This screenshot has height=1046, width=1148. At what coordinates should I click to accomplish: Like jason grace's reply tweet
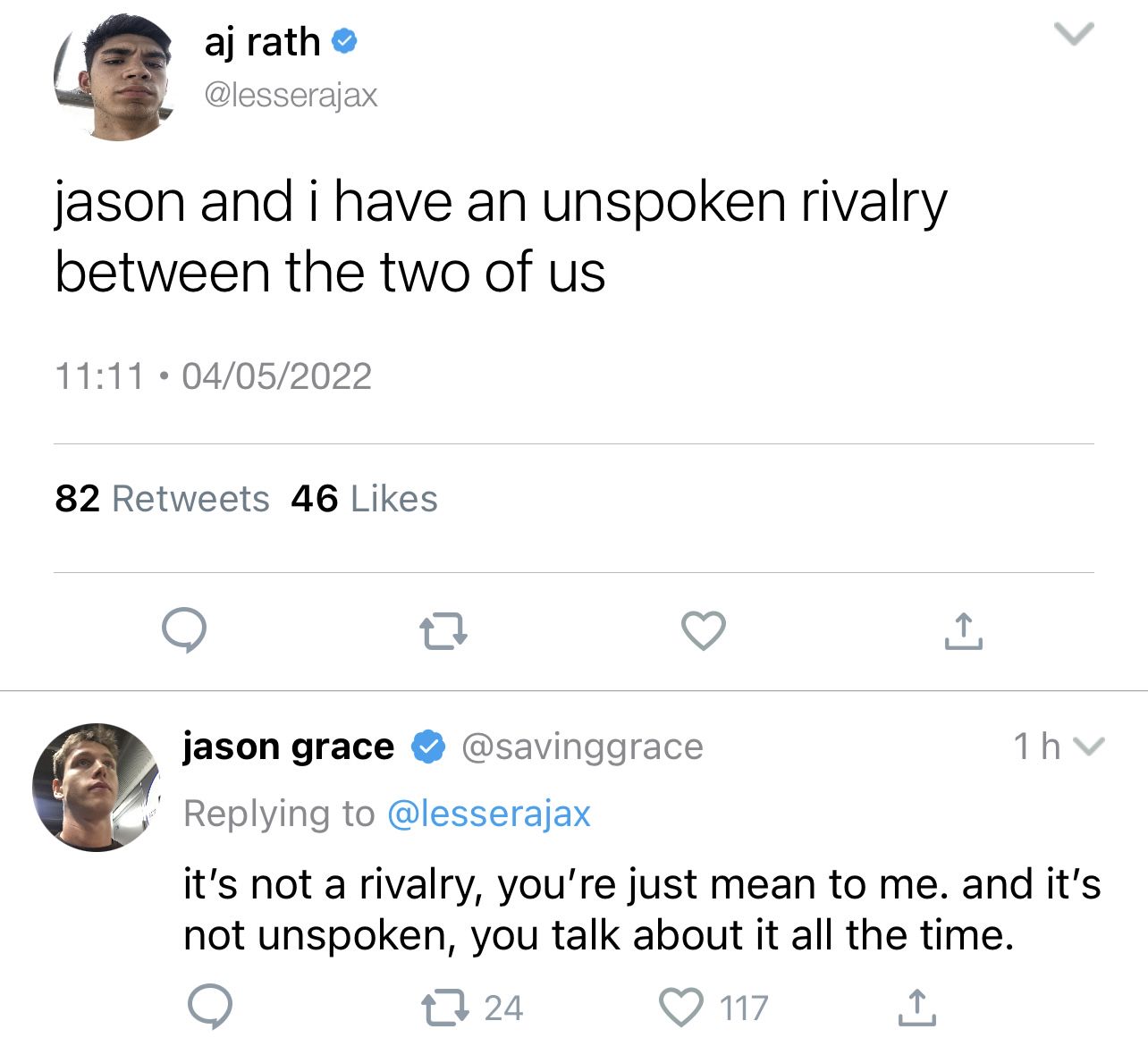[681, 1008]
